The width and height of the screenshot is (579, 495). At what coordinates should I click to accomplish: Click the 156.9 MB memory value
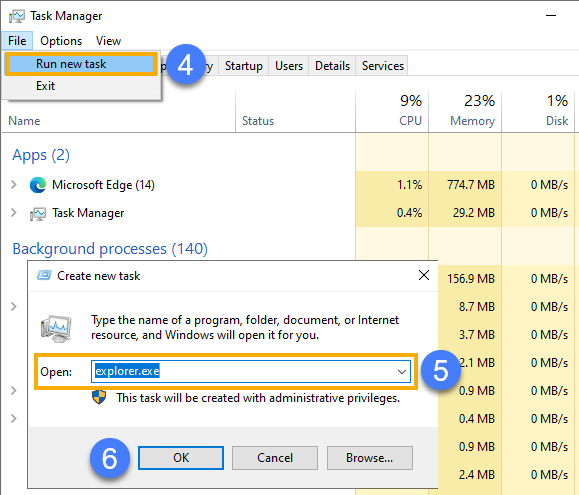[x=471, y=279]
